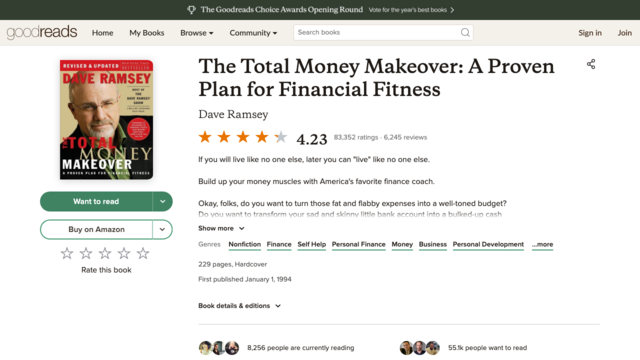This screenshot has height=360, width=640.
Task: Open the Want to read shelf dropdown arrow
Action: pyautogui.click(x=162, y=202)
